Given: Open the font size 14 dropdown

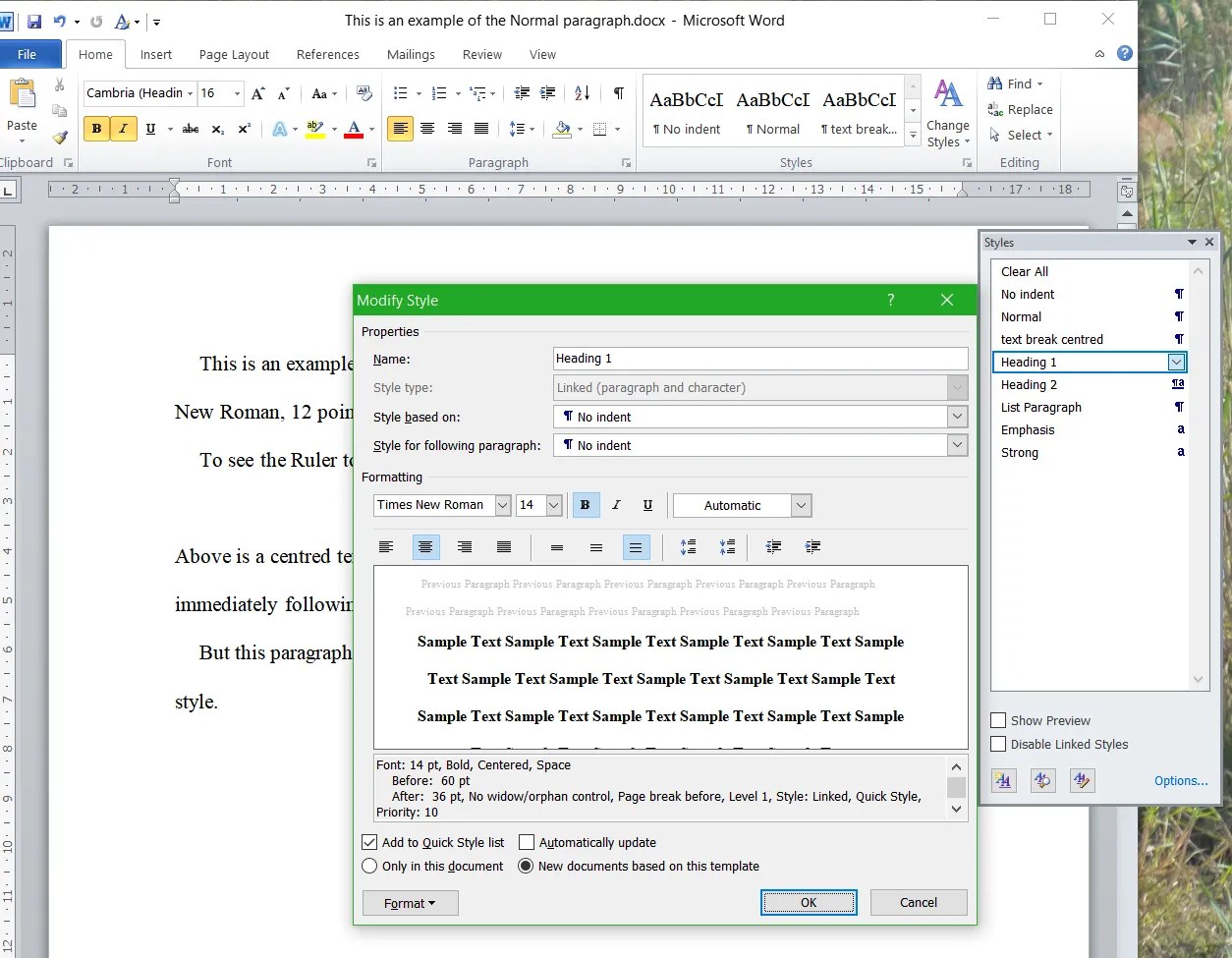Looking at the screenshot, I should [x=554, y=505].
